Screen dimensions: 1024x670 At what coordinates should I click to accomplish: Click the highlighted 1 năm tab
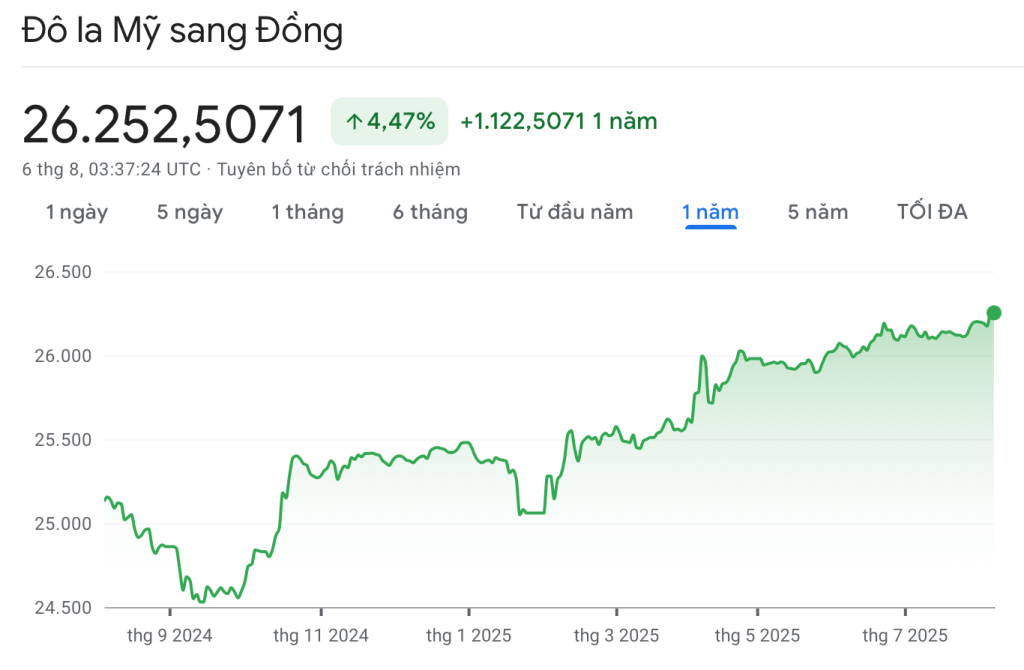tap(710, 212)
